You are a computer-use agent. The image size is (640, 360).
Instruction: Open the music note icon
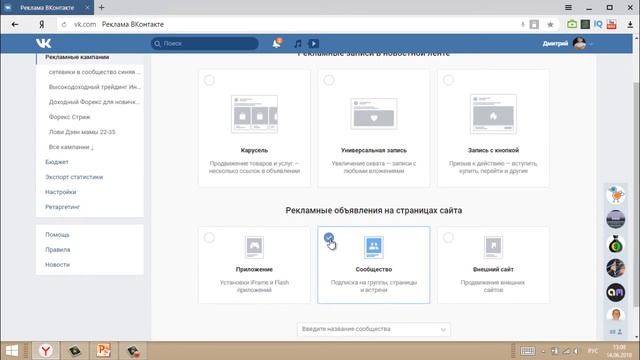click(298, 44)
